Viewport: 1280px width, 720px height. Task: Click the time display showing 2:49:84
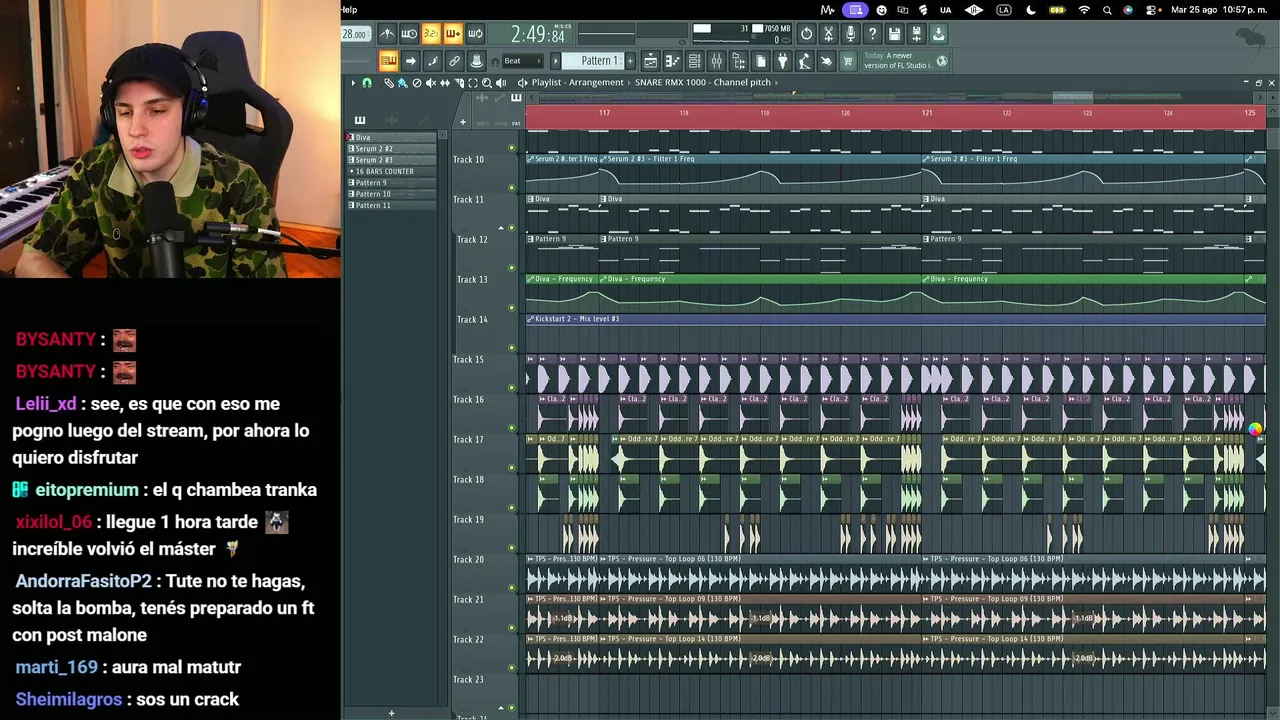[x=537, y=36]
